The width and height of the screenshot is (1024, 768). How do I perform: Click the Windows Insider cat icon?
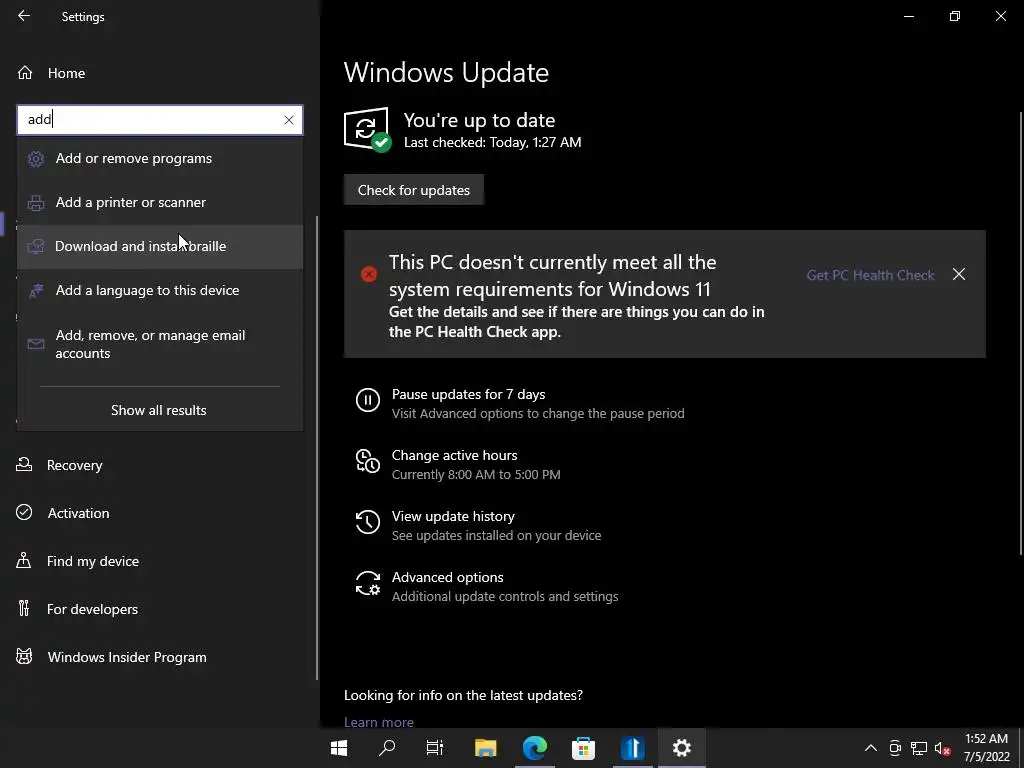click(x=24, y=656)
